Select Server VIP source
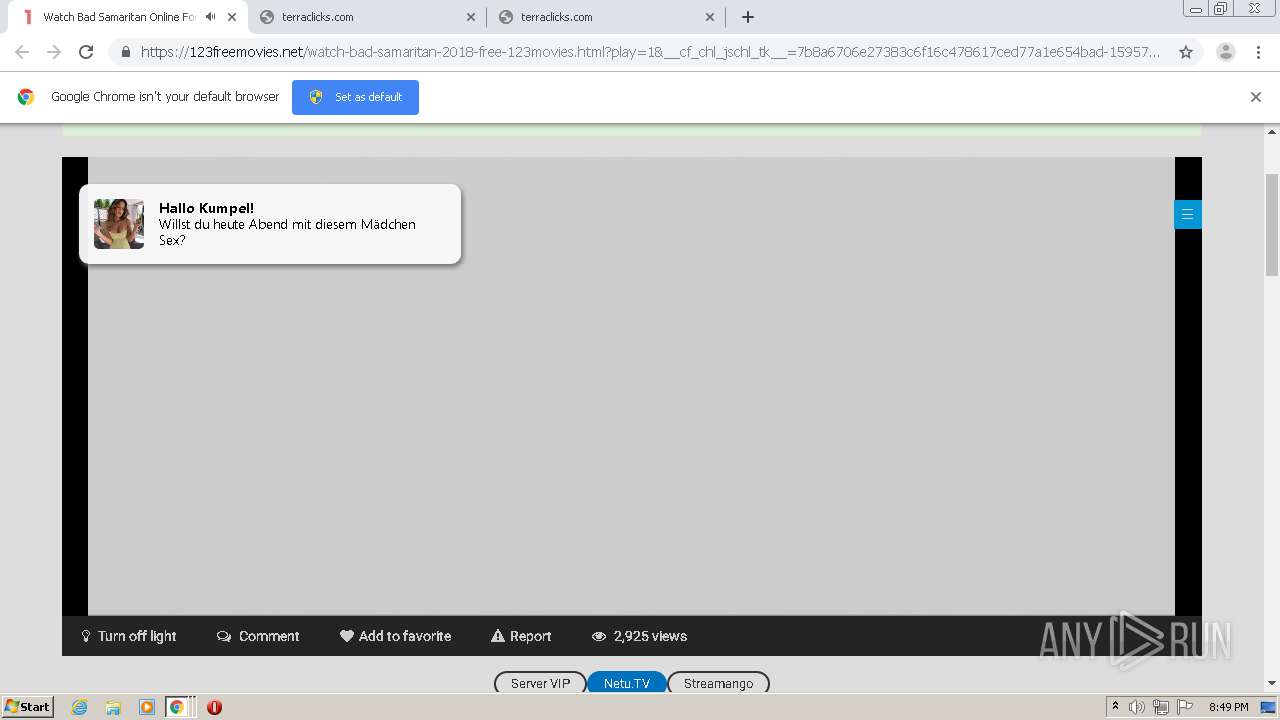Viewport: 1280px width, 720px height. click(x=540, y=683)
